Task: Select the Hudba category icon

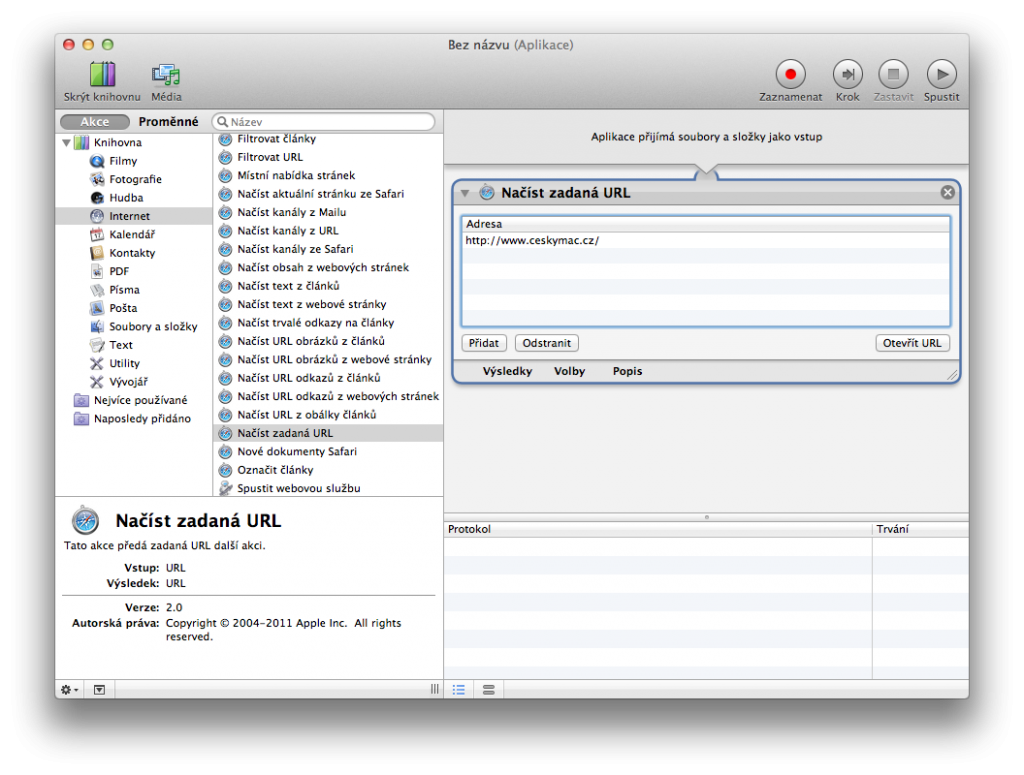Action: (x=97, y=198)
